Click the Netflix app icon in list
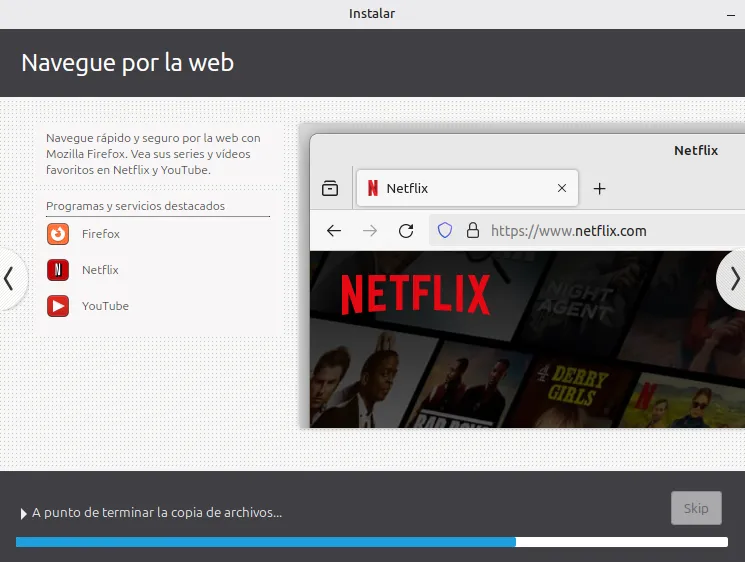Viewport: 745px width, 562px height. [57, 270]
